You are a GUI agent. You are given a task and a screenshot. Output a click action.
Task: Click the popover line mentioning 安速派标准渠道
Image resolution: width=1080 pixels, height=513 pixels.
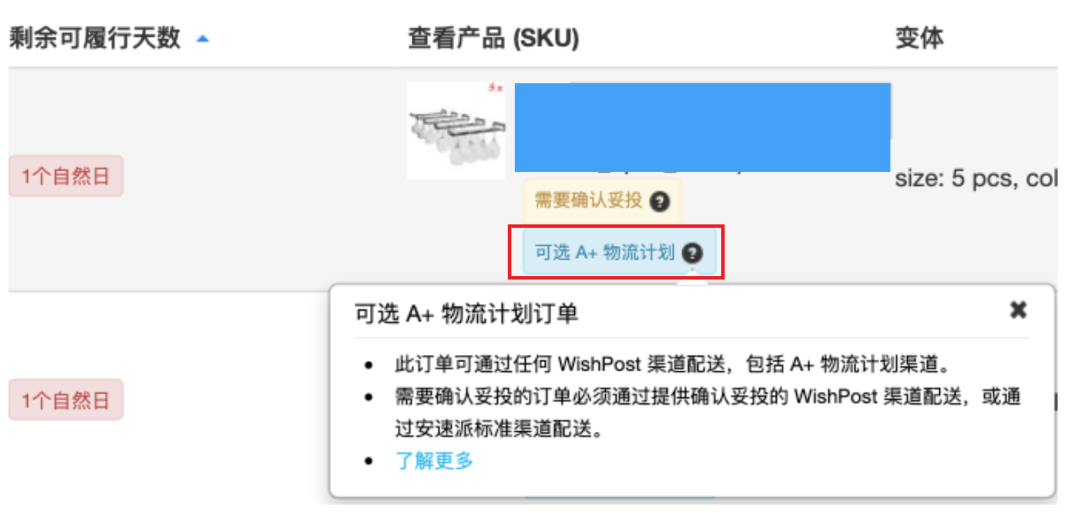click(510, 429)
